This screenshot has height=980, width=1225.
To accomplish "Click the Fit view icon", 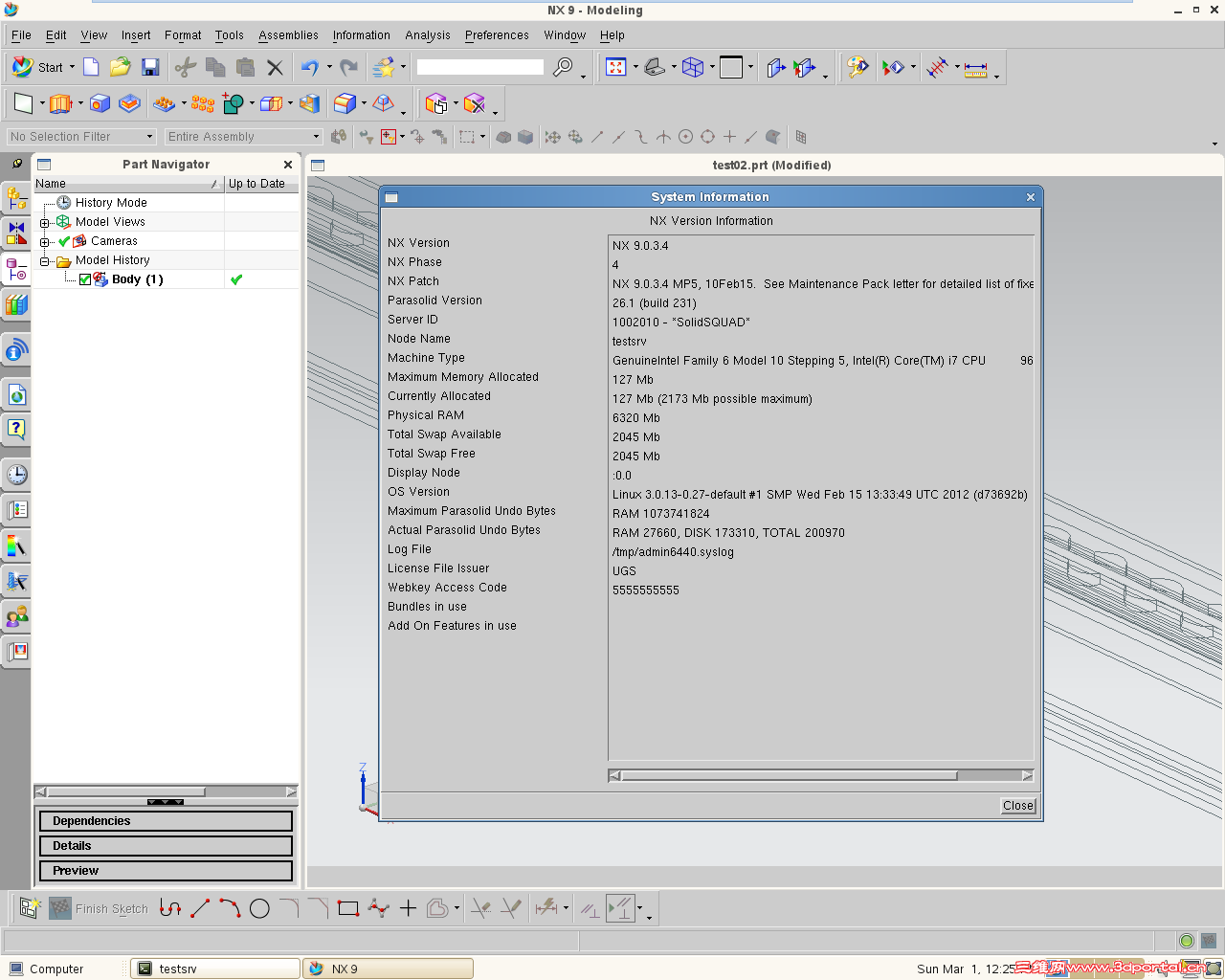I will (x=616, y=67).
